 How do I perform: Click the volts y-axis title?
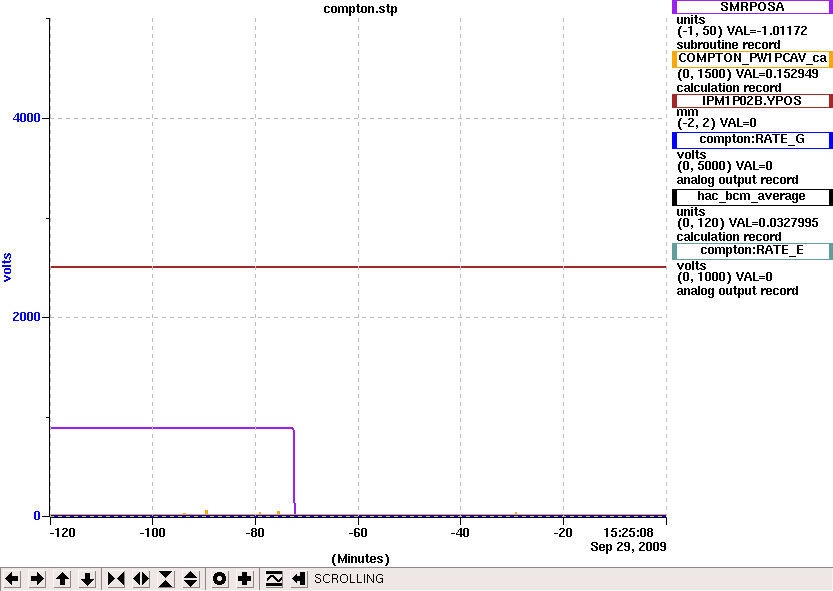pyautogui.click(x=7, y=267)
